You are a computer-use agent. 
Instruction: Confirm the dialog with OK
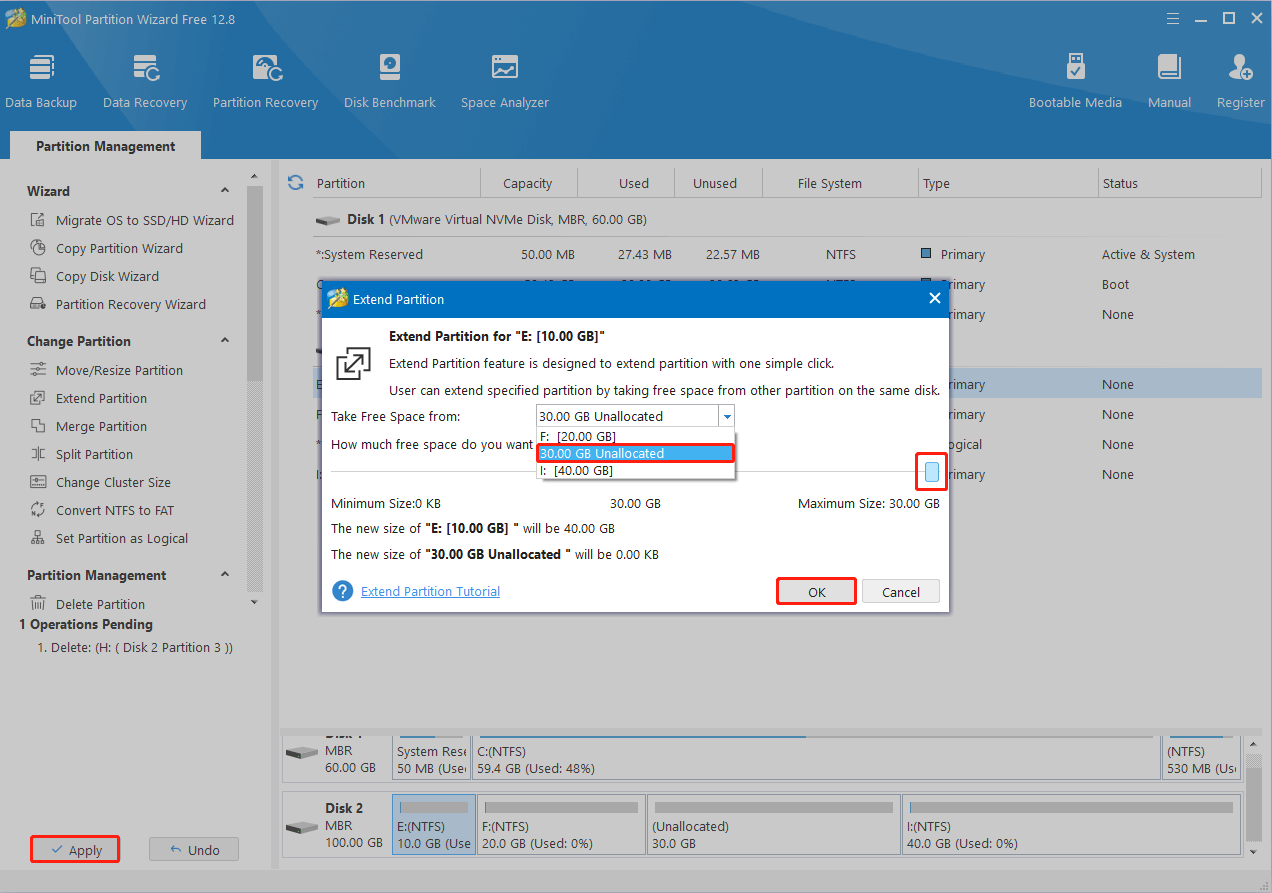tap(816, 592)
